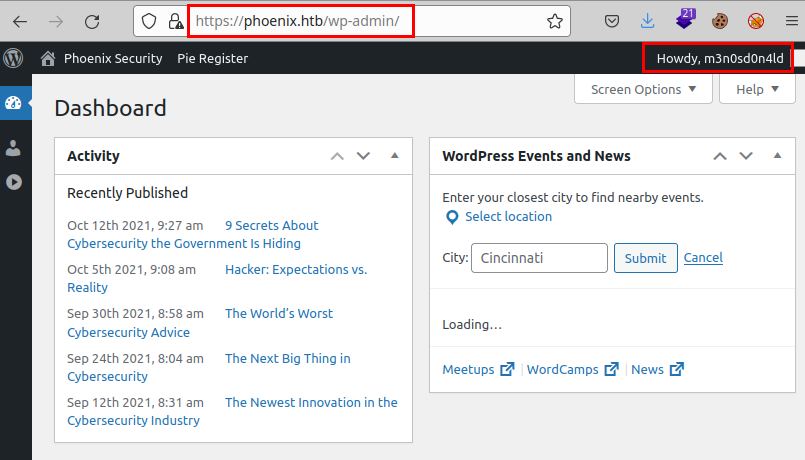Expand the Help dropdown tab

tap(757, 89)
